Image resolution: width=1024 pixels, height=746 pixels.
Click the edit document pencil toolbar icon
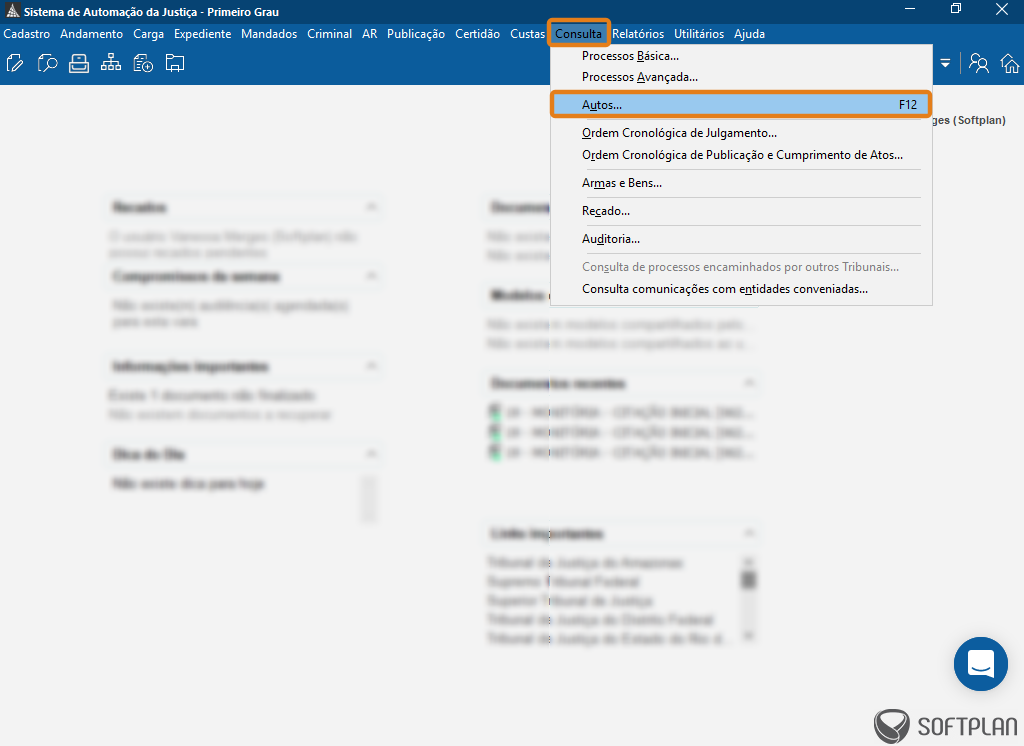pyautogui.click(x=14, y=63)
